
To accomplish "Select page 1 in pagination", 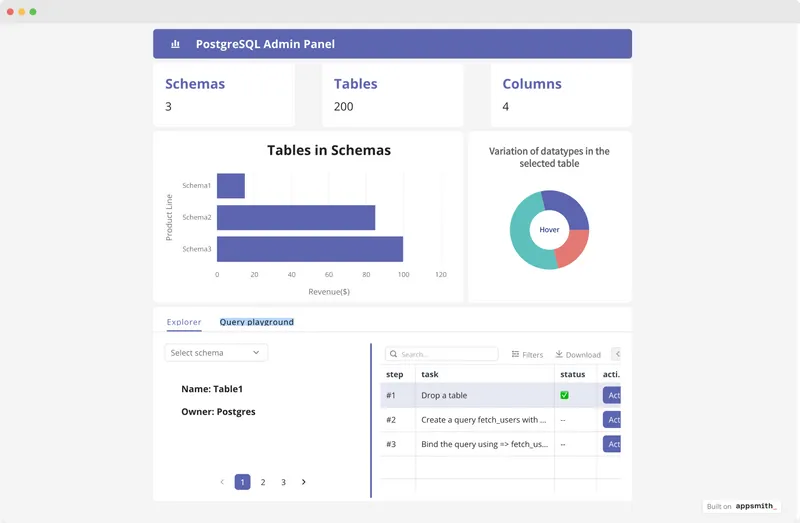I will [x=242, y=482].
